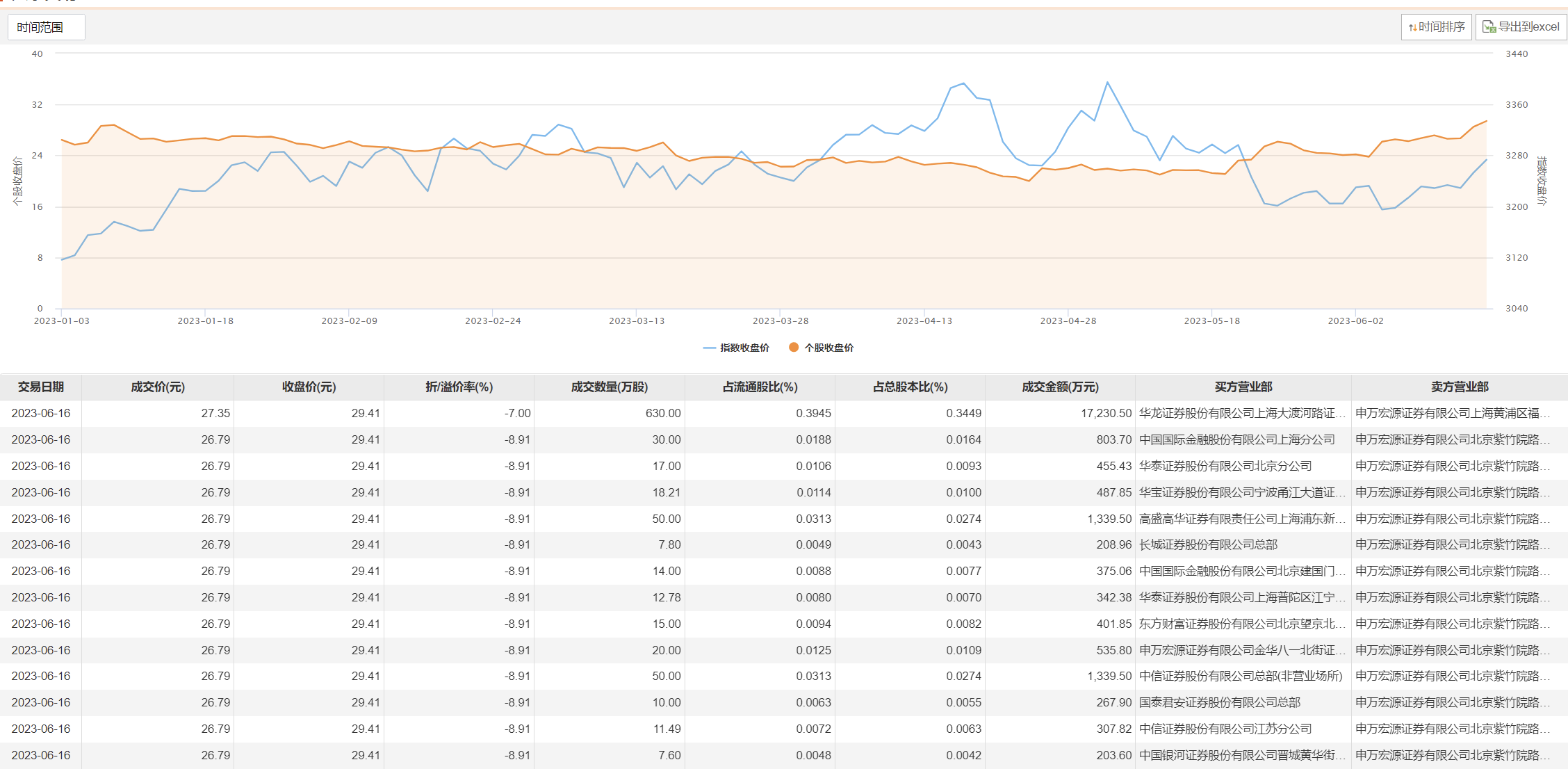Open 华龙证券股份有限公司上海大渡河路 buyer link
The height and width of the screenshot is (769, 1568).
[1241, 413]
